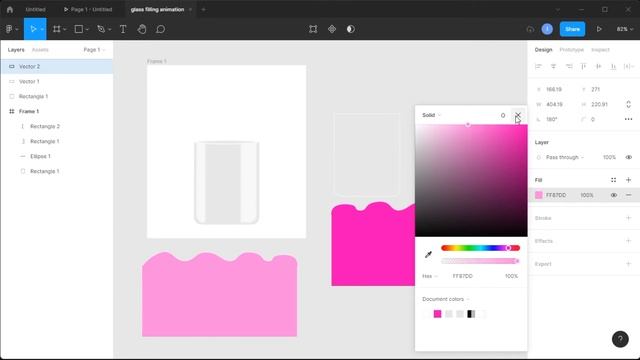Viewport: 640px width, 360px height.
Task: Open the Figma main menu icon
Action: point(9,29)
